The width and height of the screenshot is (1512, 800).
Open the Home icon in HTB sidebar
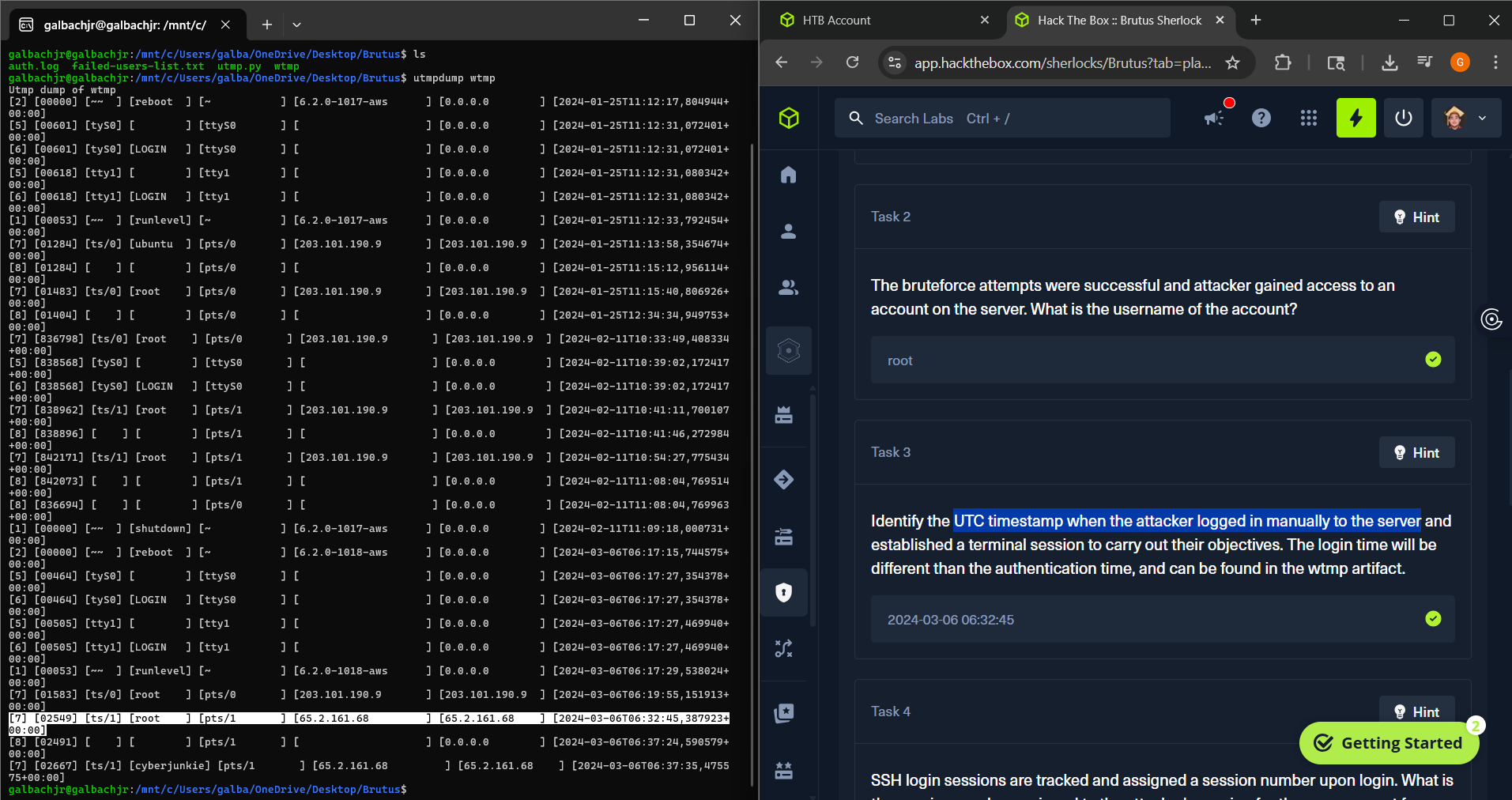coord(788,175)
